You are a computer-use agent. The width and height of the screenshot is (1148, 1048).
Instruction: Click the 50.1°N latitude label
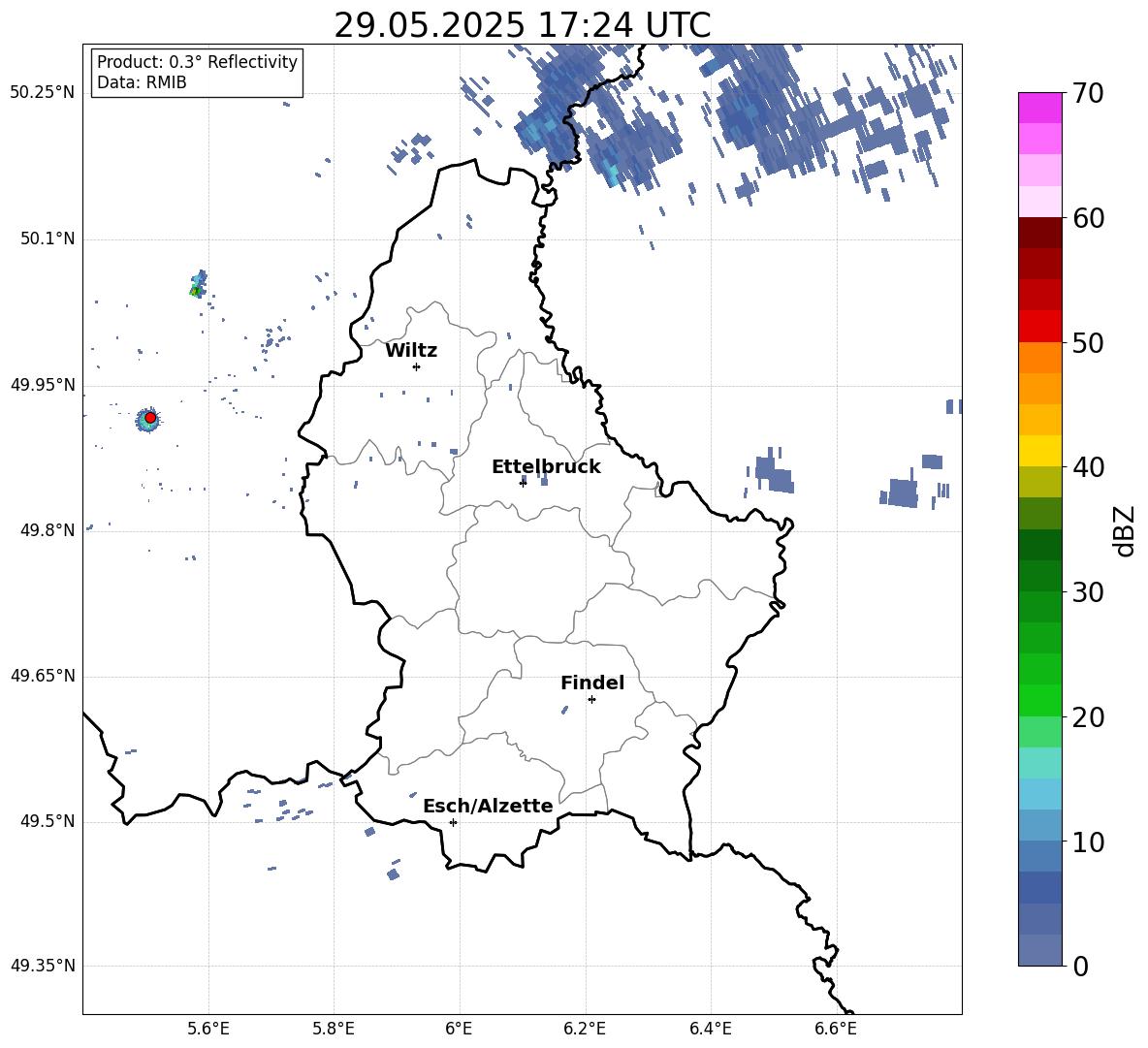[48, 239]
